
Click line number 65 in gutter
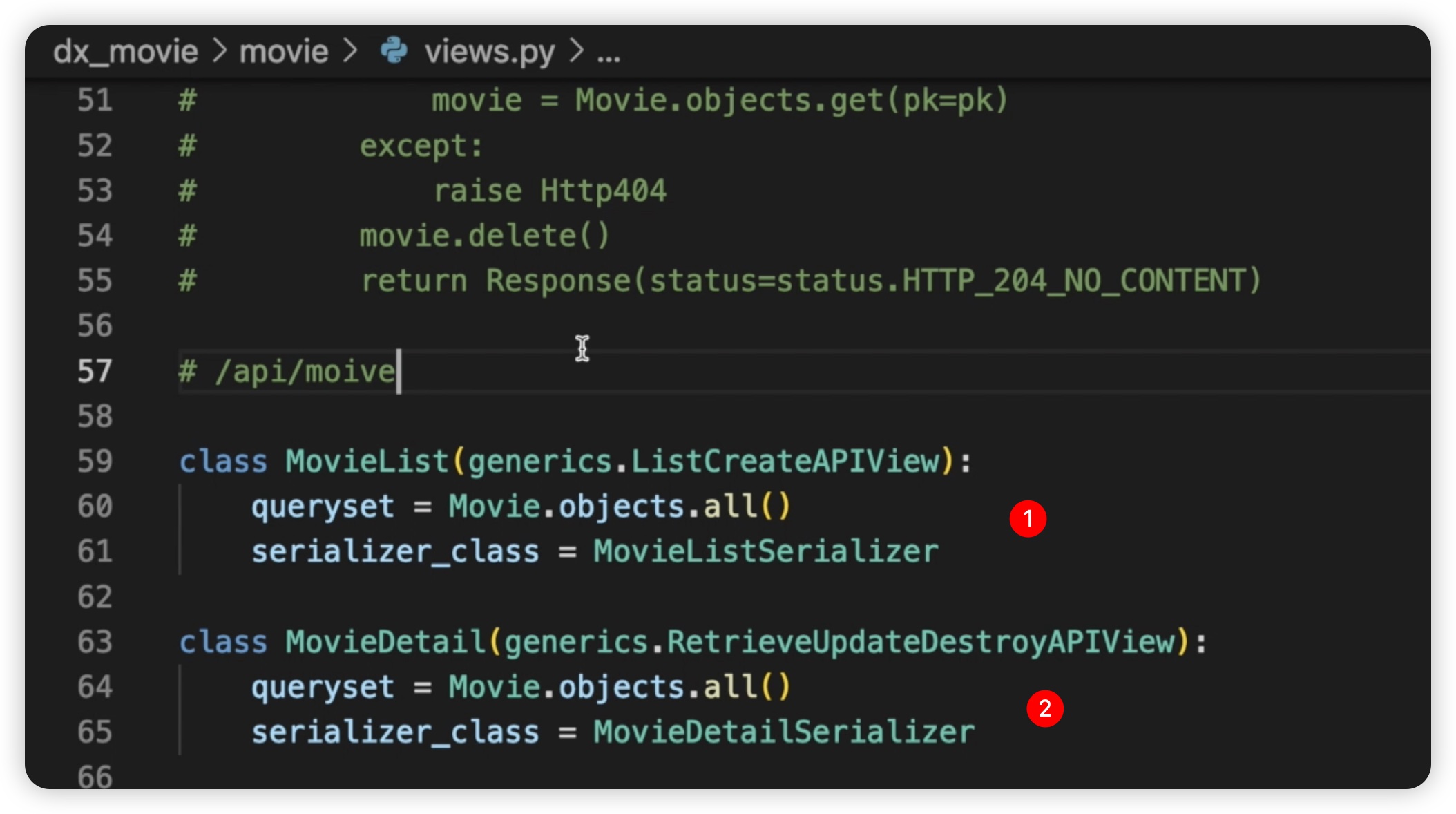click(x=95, y=732)
